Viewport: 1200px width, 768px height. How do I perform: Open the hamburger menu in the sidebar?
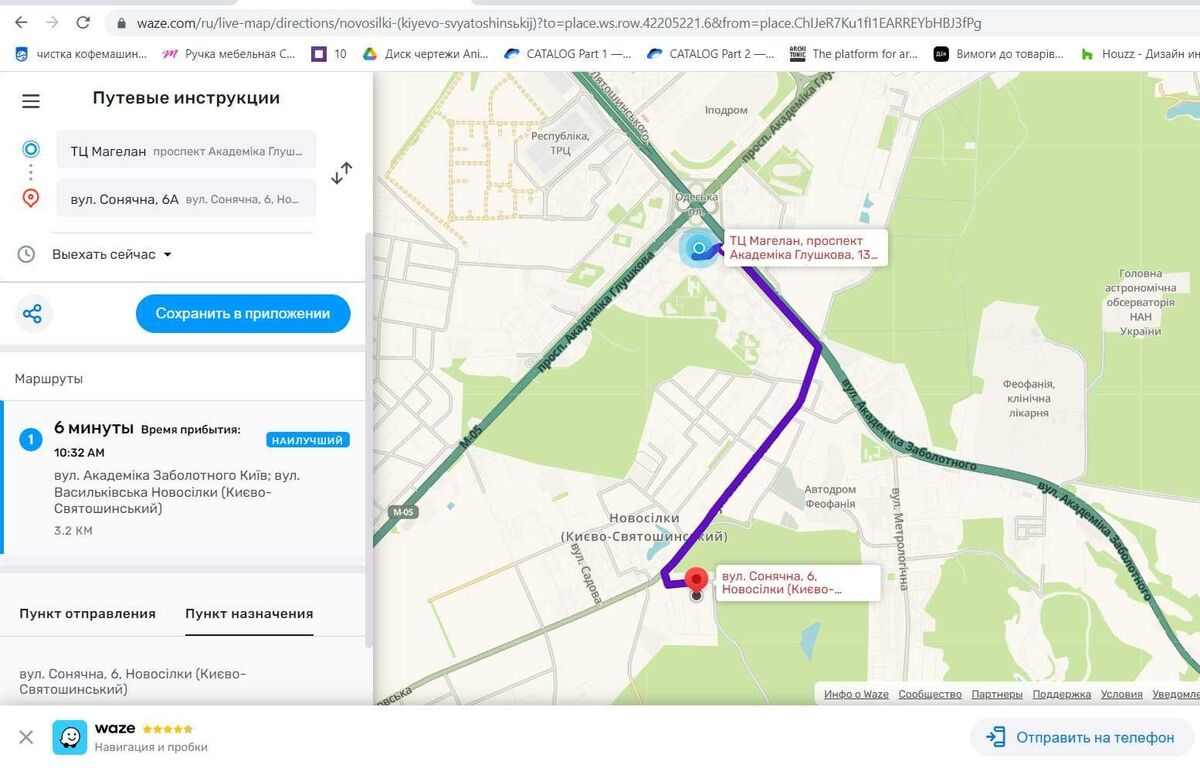point(31,101)
